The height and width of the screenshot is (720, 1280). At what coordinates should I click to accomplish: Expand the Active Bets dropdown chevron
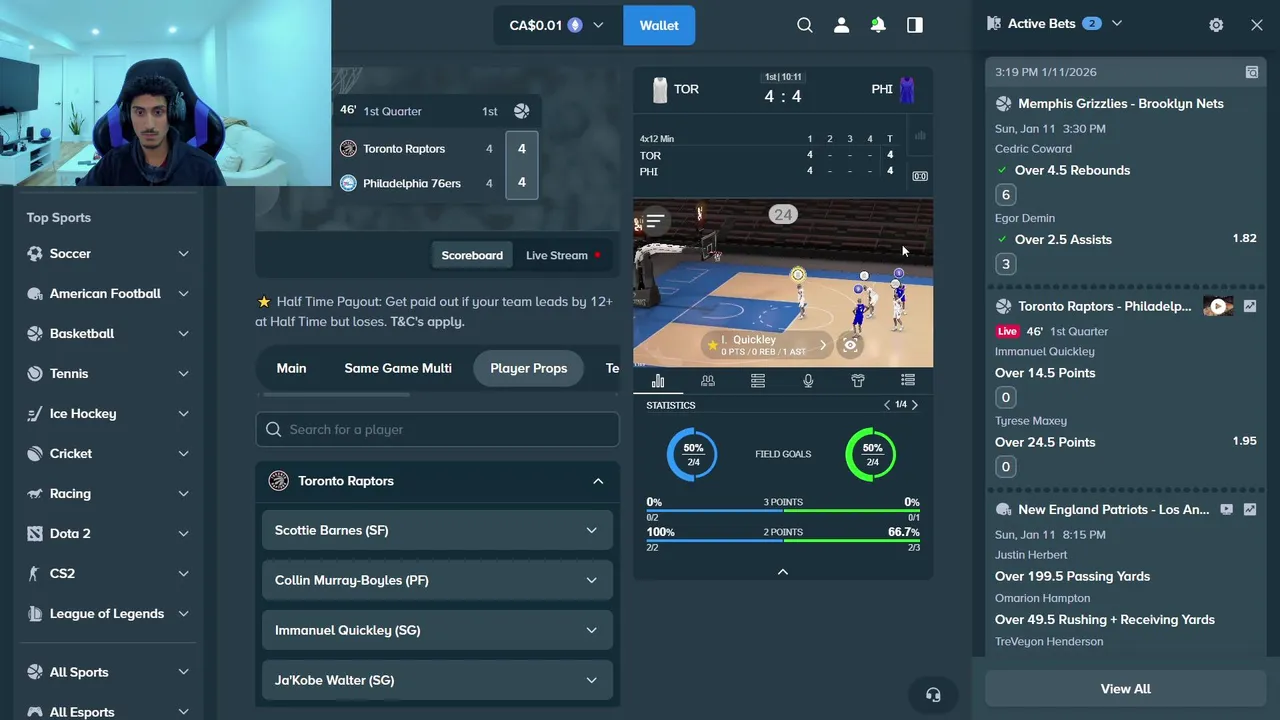click(x=1117, y=23)
